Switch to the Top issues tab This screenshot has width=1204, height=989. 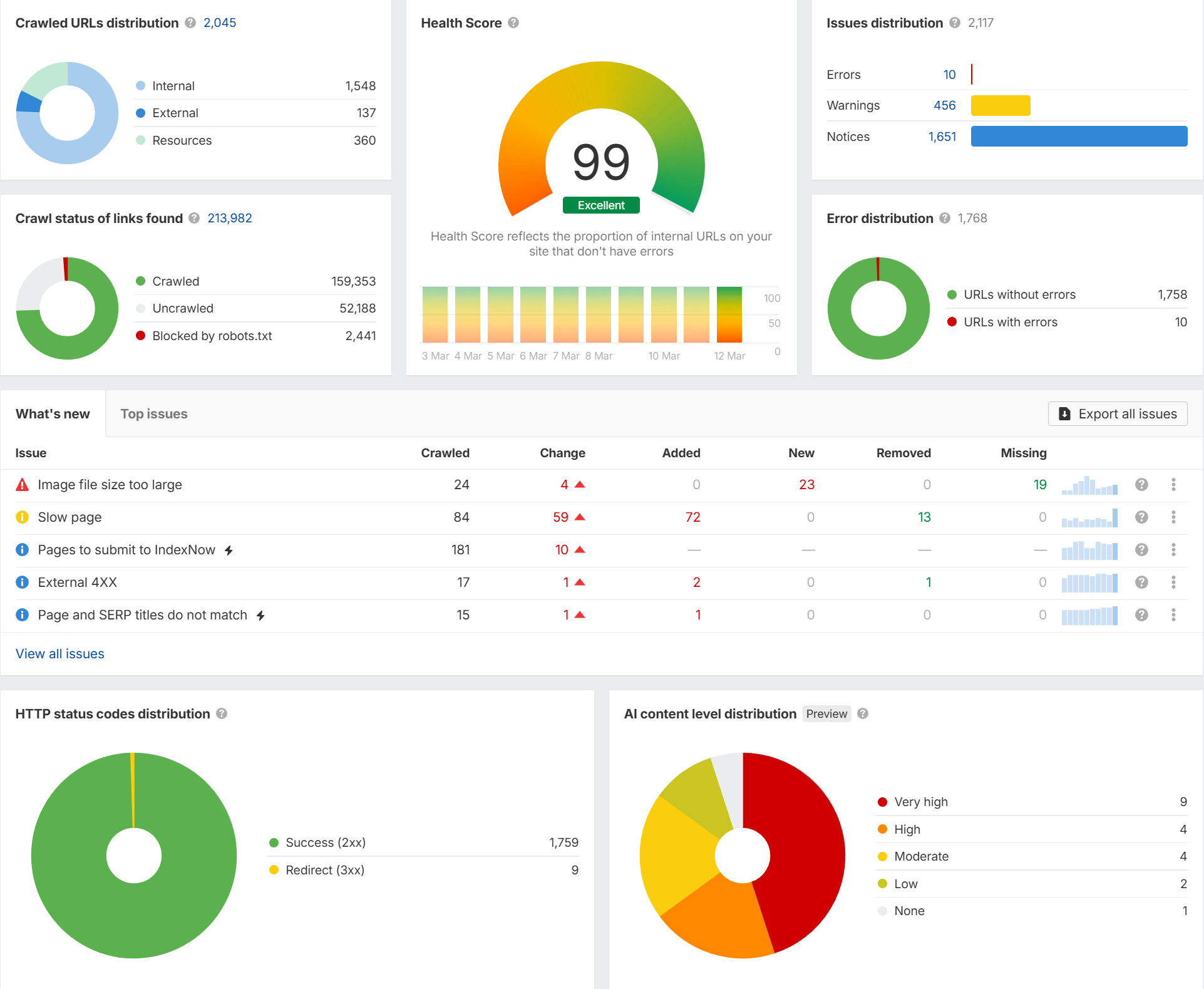click(x=153, y=413)
